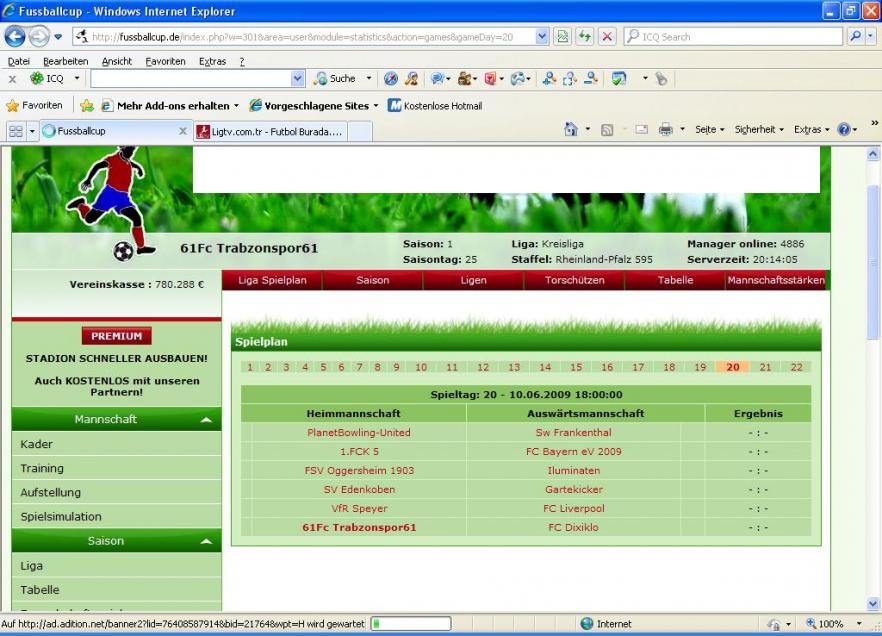The image size is (882, 636).
Task: Click the FC Dixiklo team link
Action: tap(573, 527)
